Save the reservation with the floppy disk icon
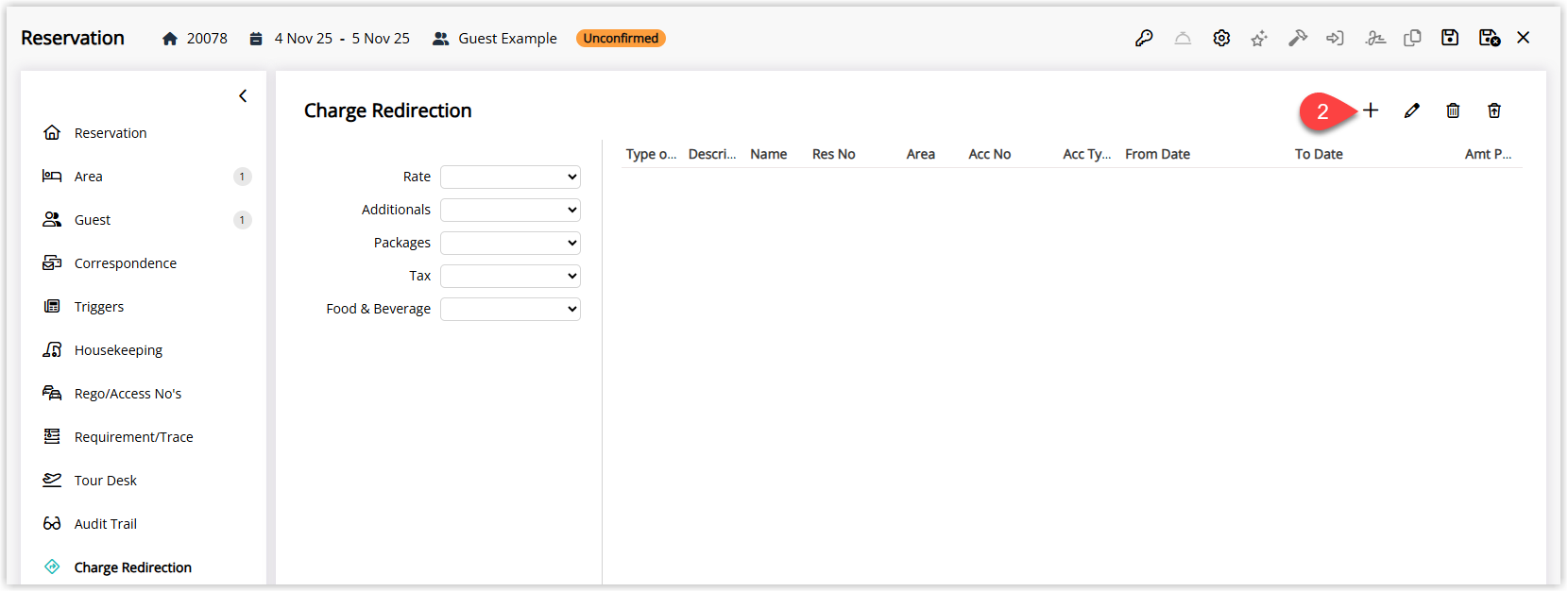 (x=1450, y=38)
